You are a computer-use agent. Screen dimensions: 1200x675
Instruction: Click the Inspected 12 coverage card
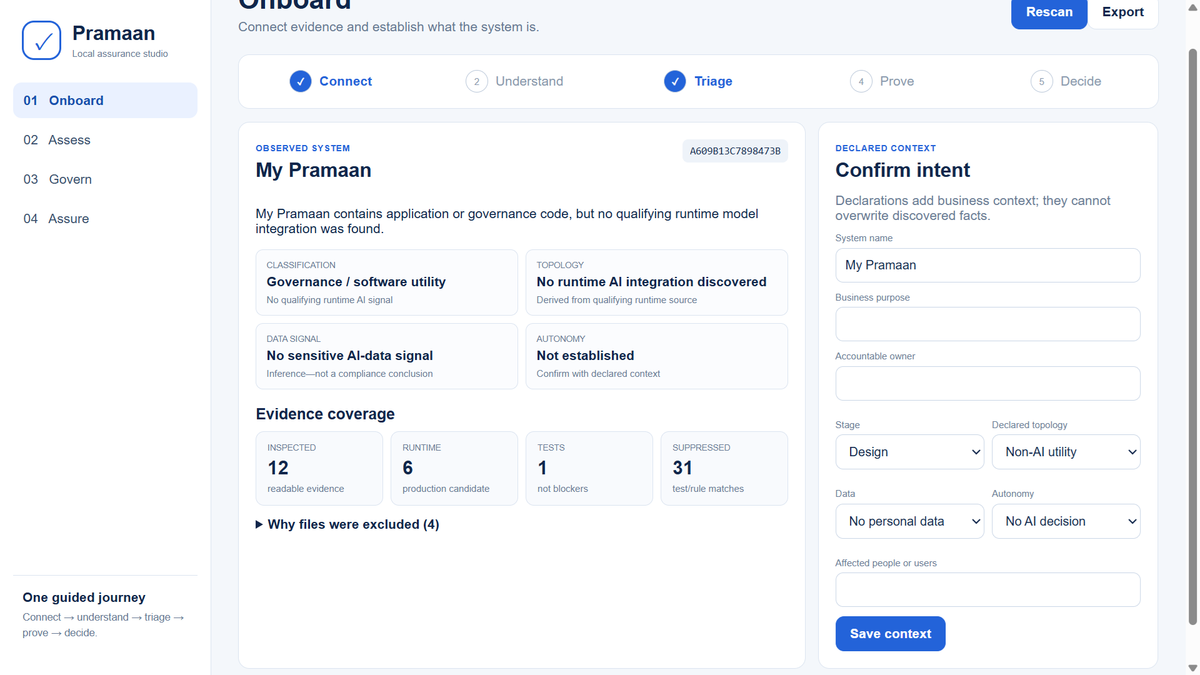tap(319, 468)
